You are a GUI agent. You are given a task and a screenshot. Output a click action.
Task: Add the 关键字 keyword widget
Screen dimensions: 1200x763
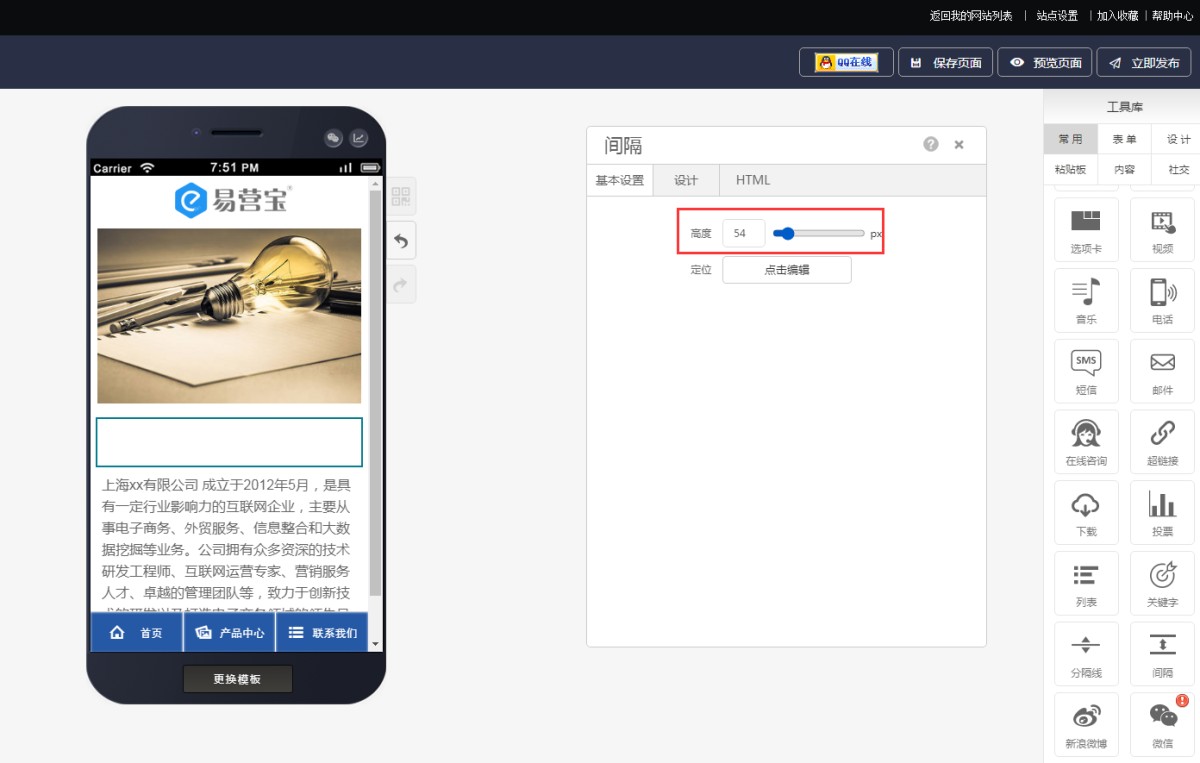point(1162,584)
